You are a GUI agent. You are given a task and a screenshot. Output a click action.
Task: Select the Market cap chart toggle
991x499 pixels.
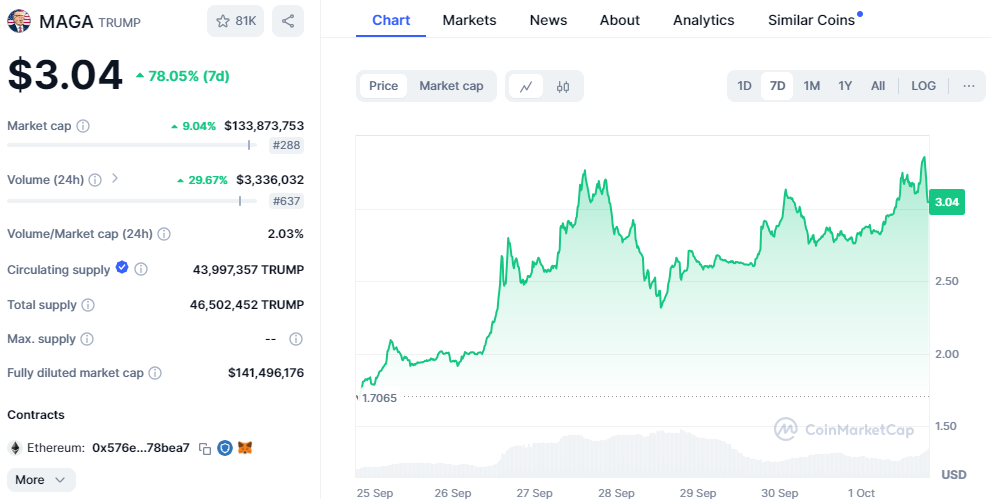(x=451, y=86)
